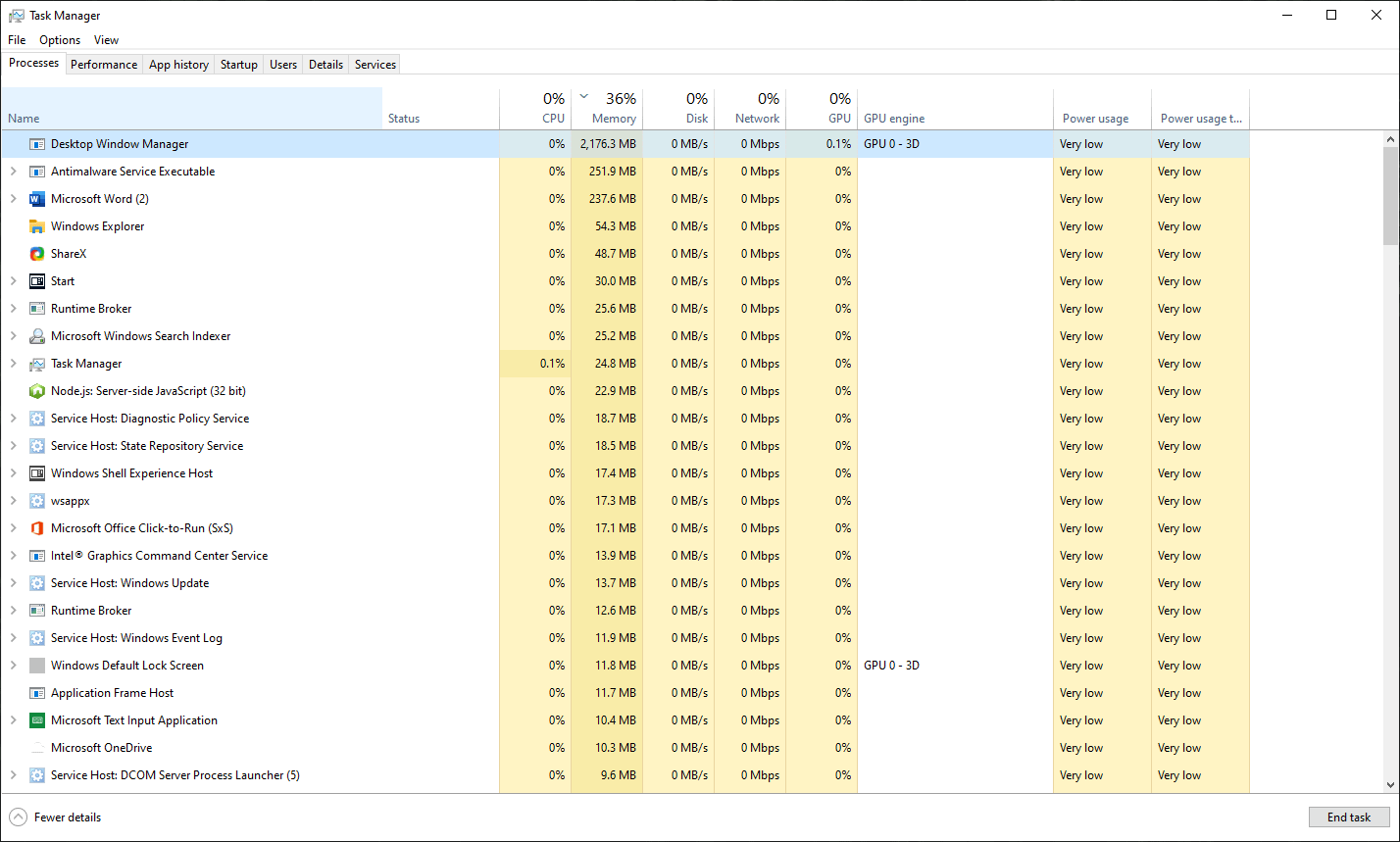Click the Microsoft Word process icon
The image size is (1400, 842).
pyautogui.click(x=37, y=199)
